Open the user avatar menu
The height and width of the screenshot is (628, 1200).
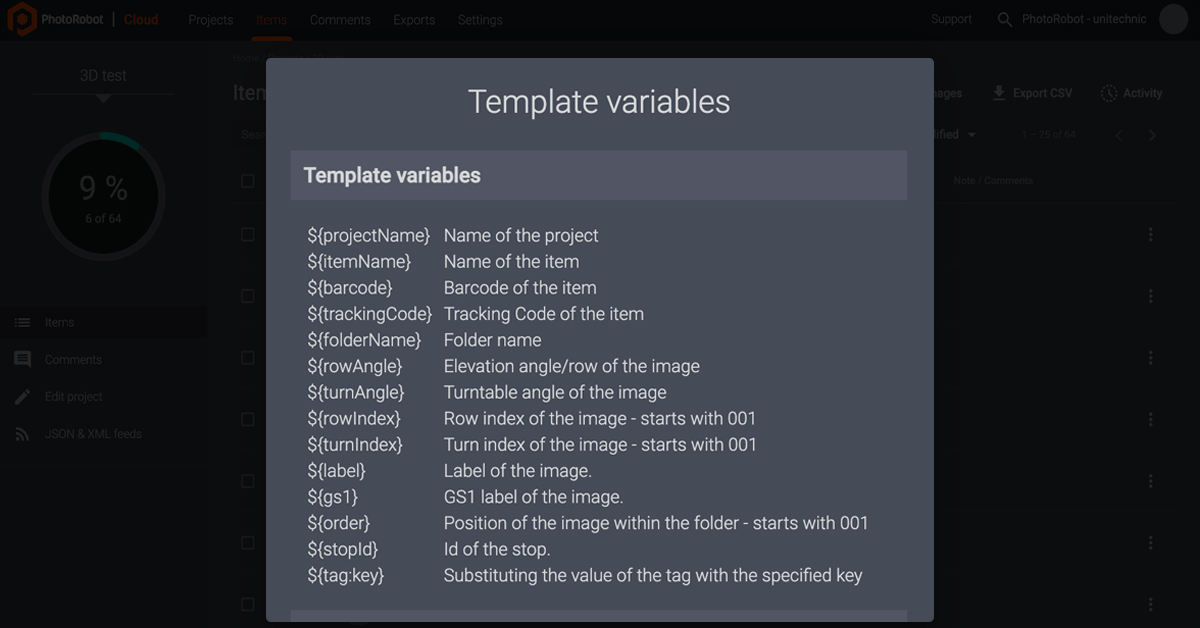tap(1173, 20)
